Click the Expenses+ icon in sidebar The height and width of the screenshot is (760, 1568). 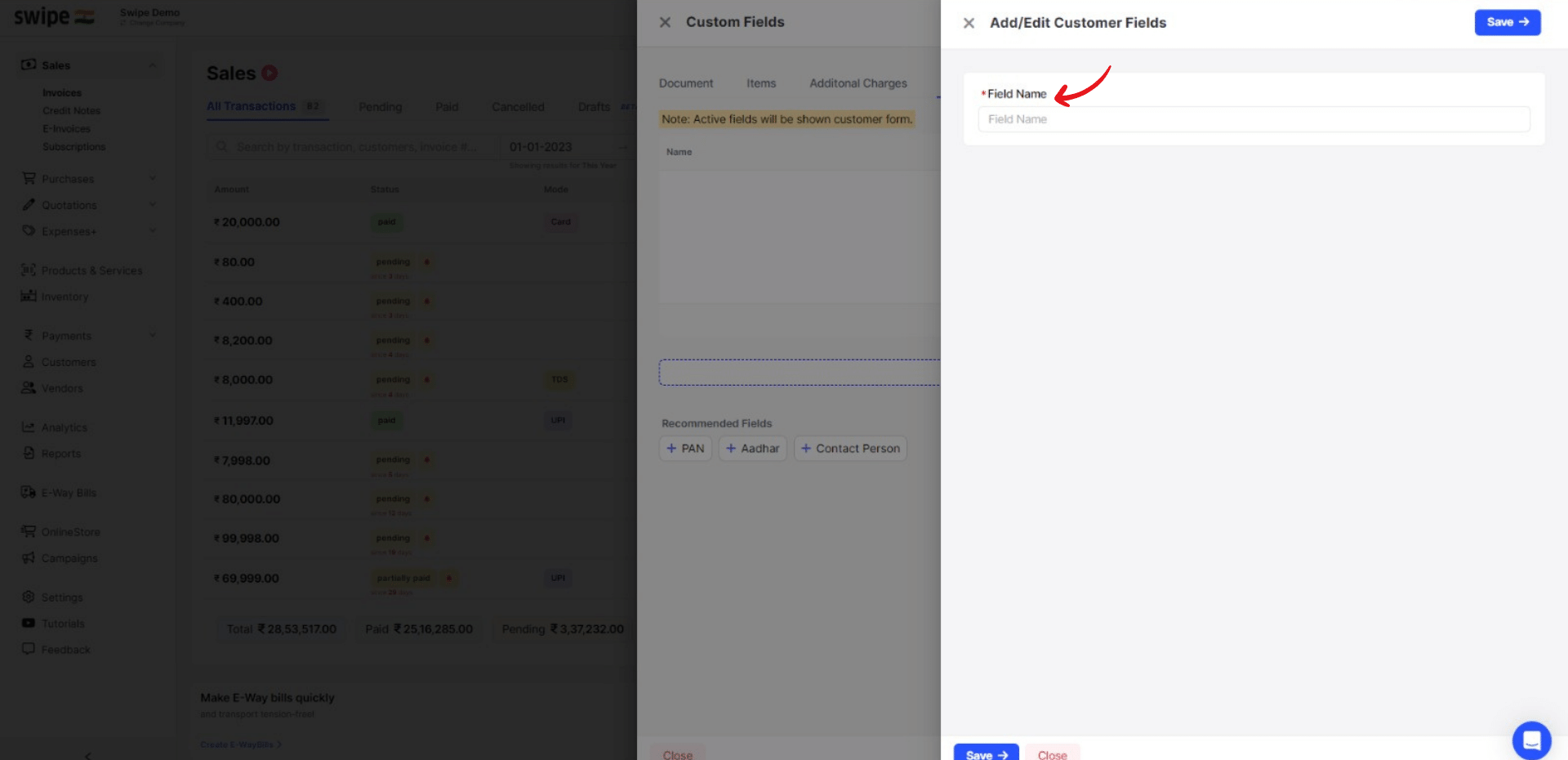(29, 230)
